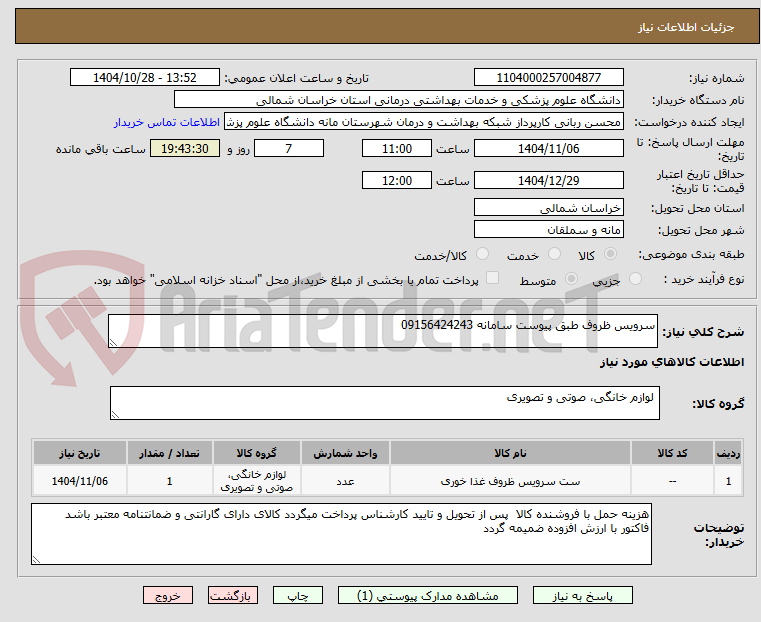Image resolution: width=761 pixels, height=622 pixels.
Task: Select the خدمت radio button
Action: pos(554,254)
